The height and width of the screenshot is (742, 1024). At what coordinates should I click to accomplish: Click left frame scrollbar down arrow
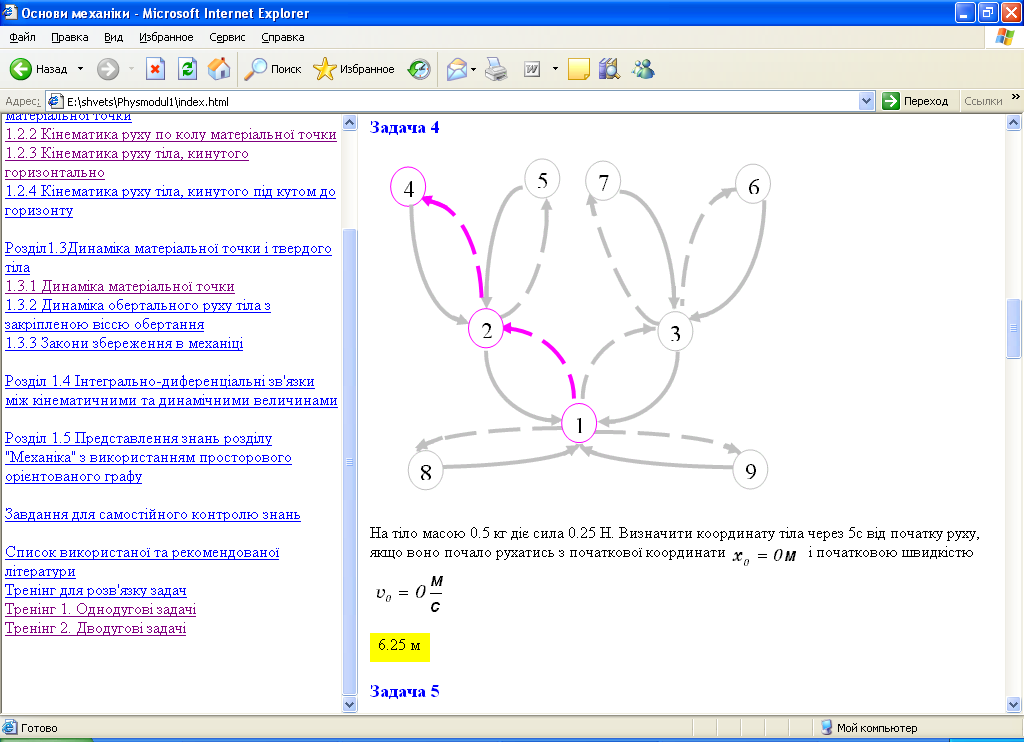coord(349,705)
